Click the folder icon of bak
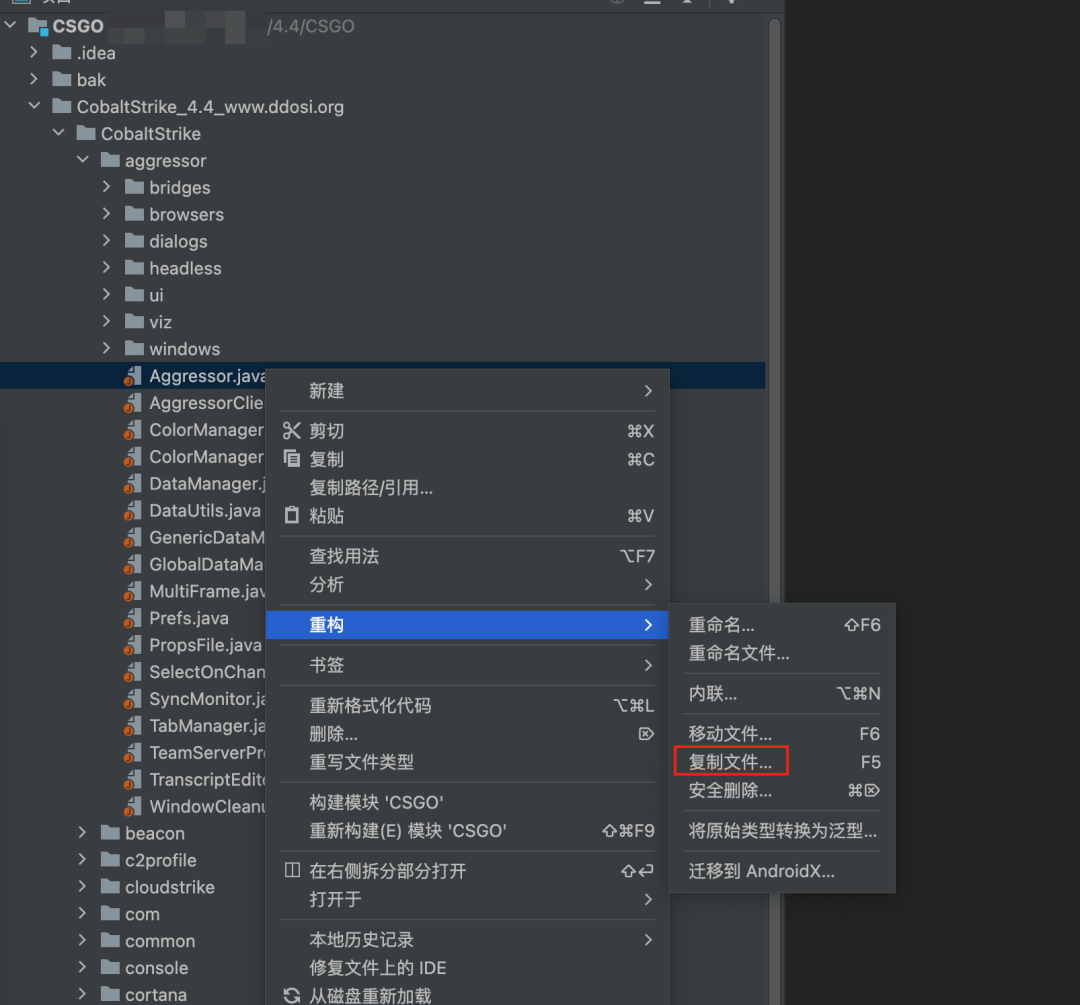Screen dimensions: 1080x1005 (x=62, y=79)
